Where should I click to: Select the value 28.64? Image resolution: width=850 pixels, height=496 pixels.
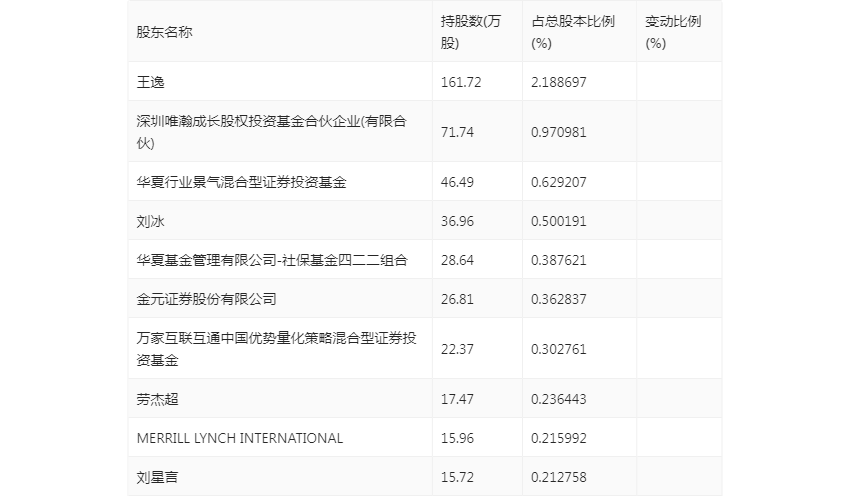click(457, 260)
